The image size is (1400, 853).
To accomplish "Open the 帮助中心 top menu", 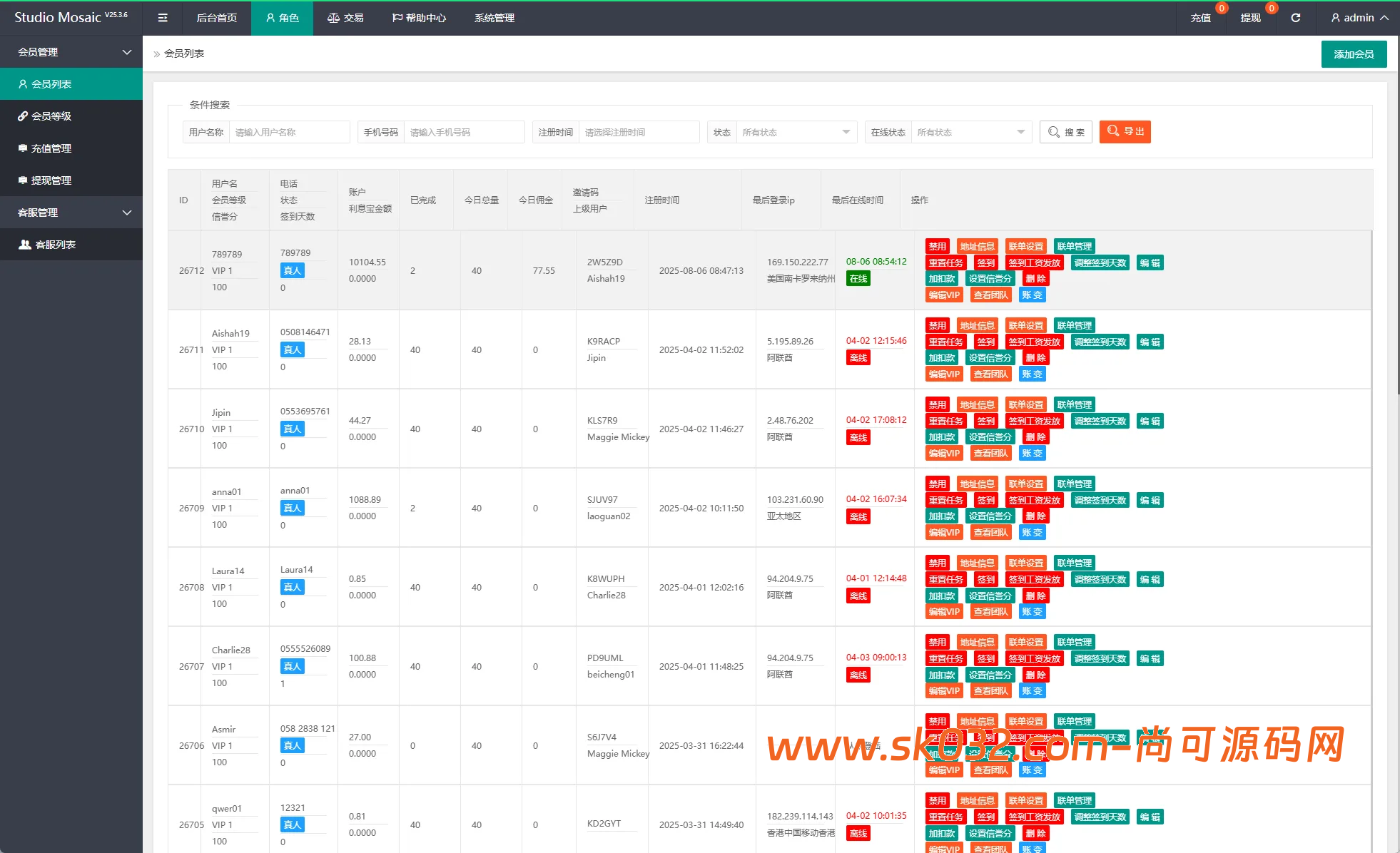I will tap(419, 18).
